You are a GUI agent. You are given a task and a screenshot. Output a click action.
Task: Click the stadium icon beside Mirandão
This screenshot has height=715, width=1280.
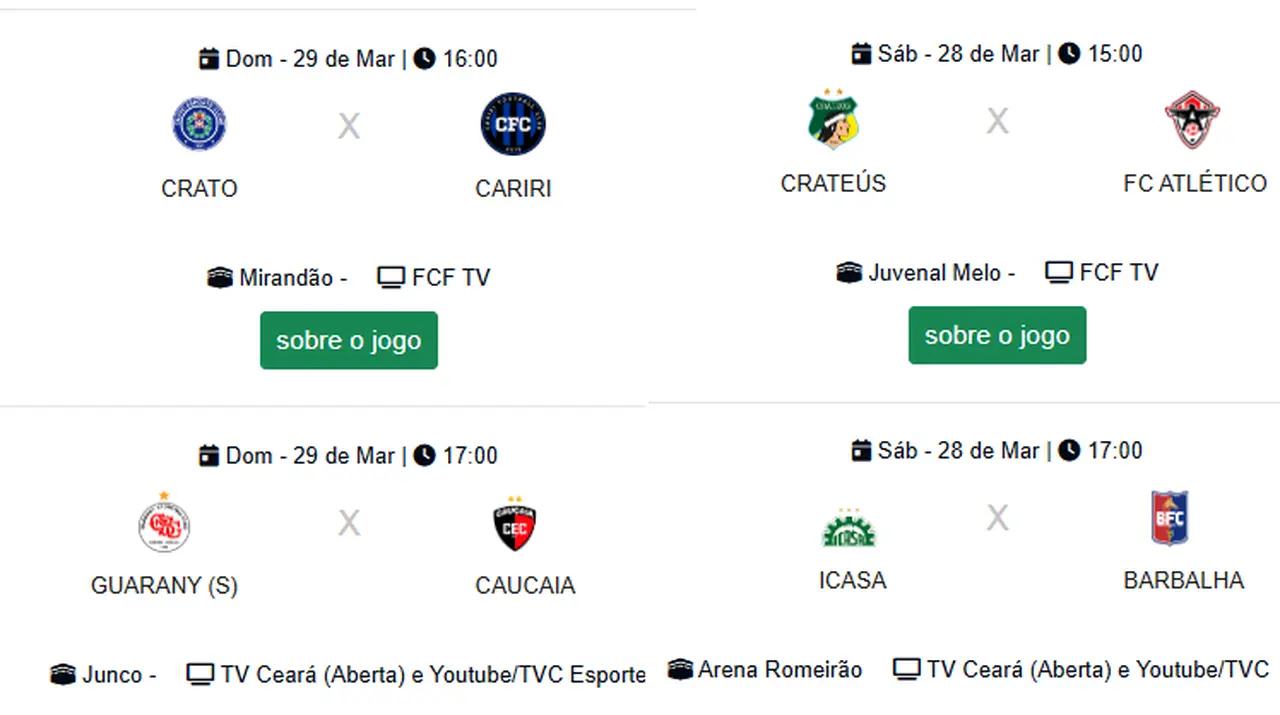click(x=220, y=277)
